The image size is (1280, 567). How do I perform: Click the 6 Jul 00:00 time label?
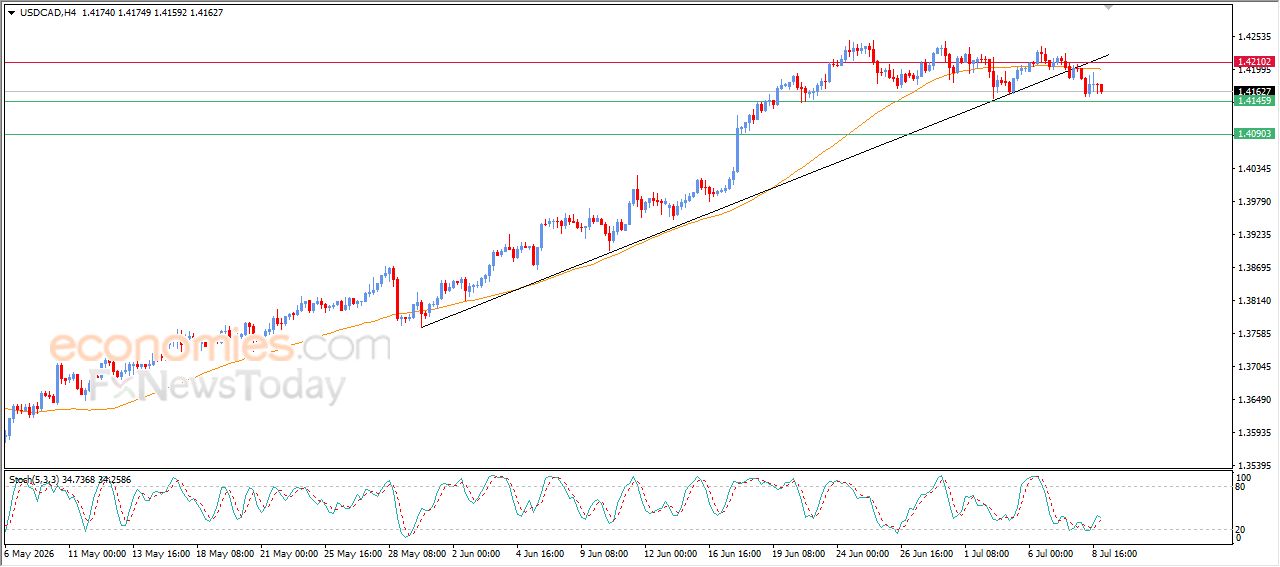(x=1053, y=553)
